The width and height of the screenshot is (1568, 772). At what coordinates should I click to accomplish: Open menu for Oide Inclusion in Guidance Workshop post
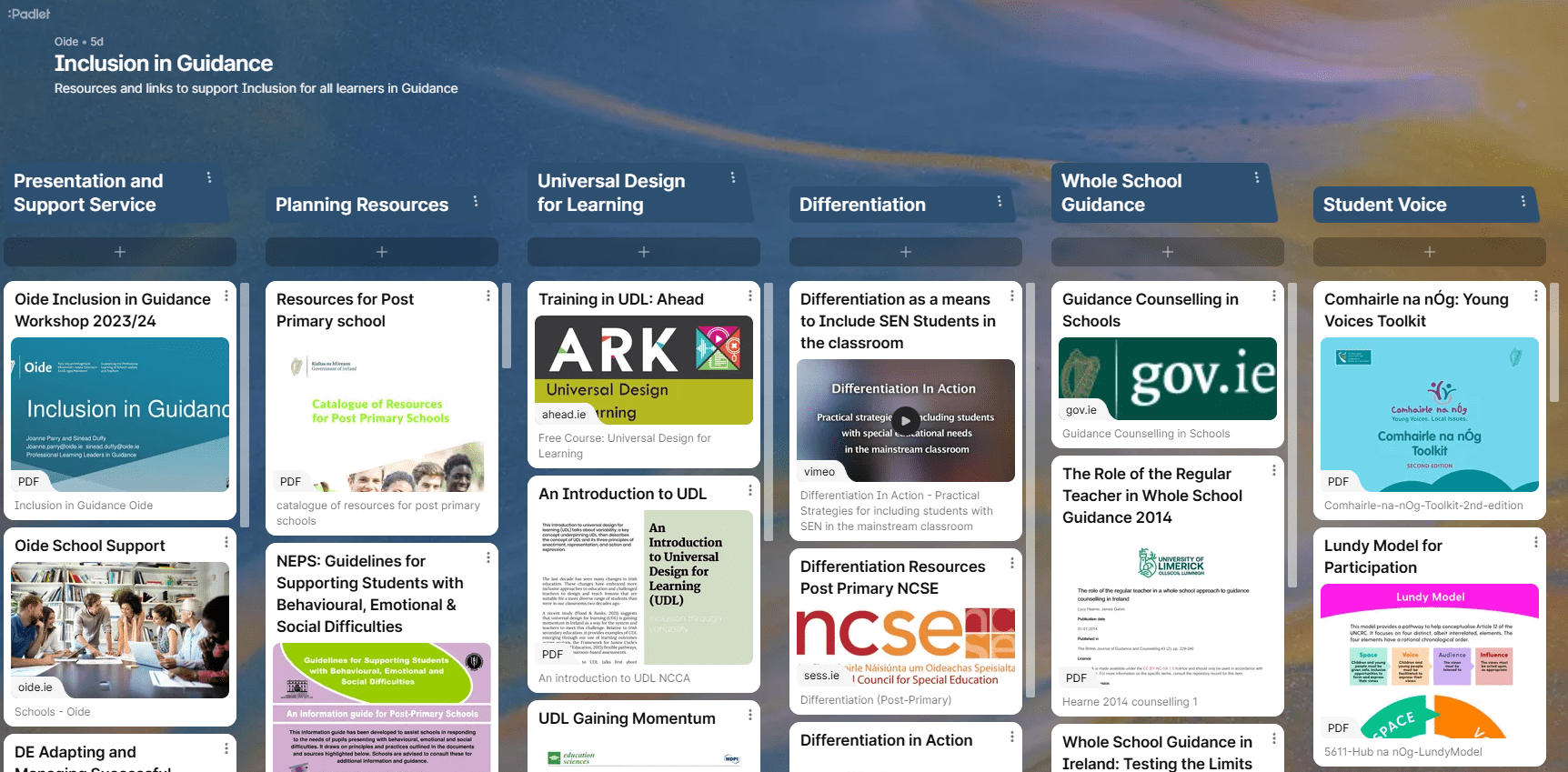pos(226,296)
